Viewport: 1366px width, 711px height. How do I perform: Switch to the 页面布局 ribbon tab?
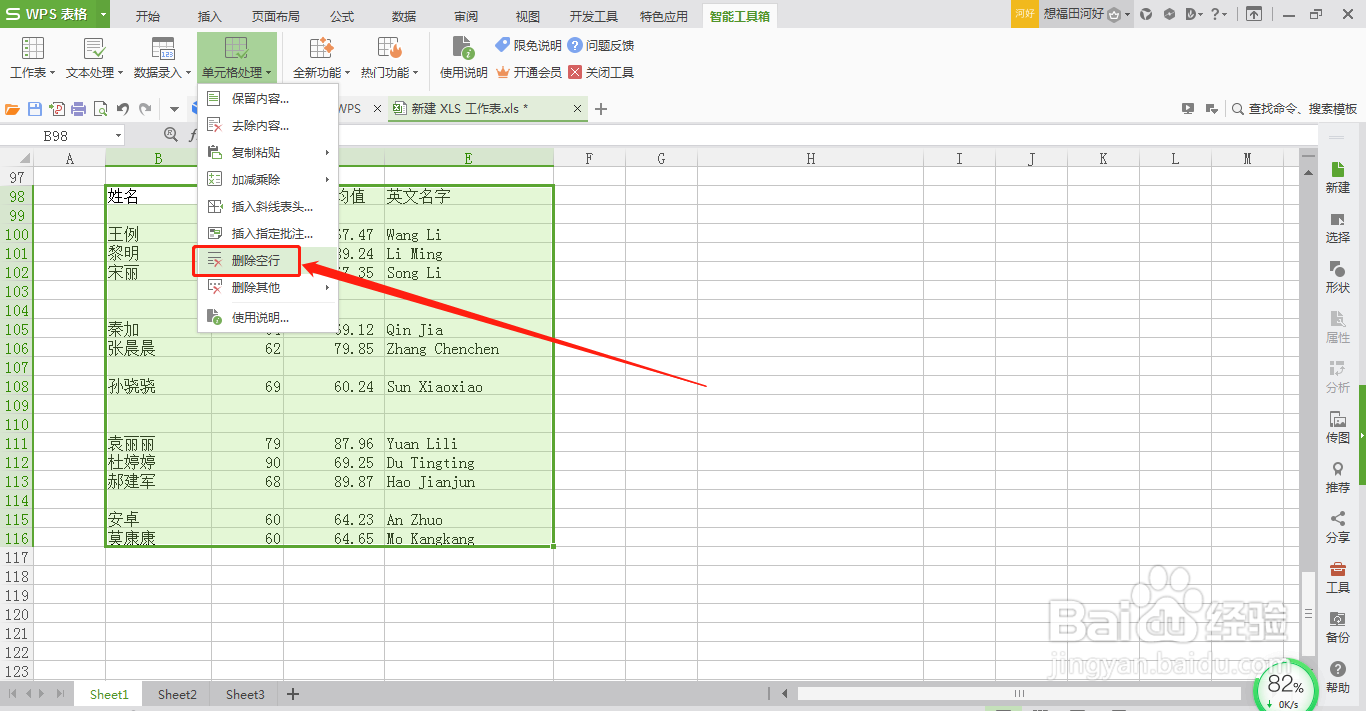tap(275, 16)
